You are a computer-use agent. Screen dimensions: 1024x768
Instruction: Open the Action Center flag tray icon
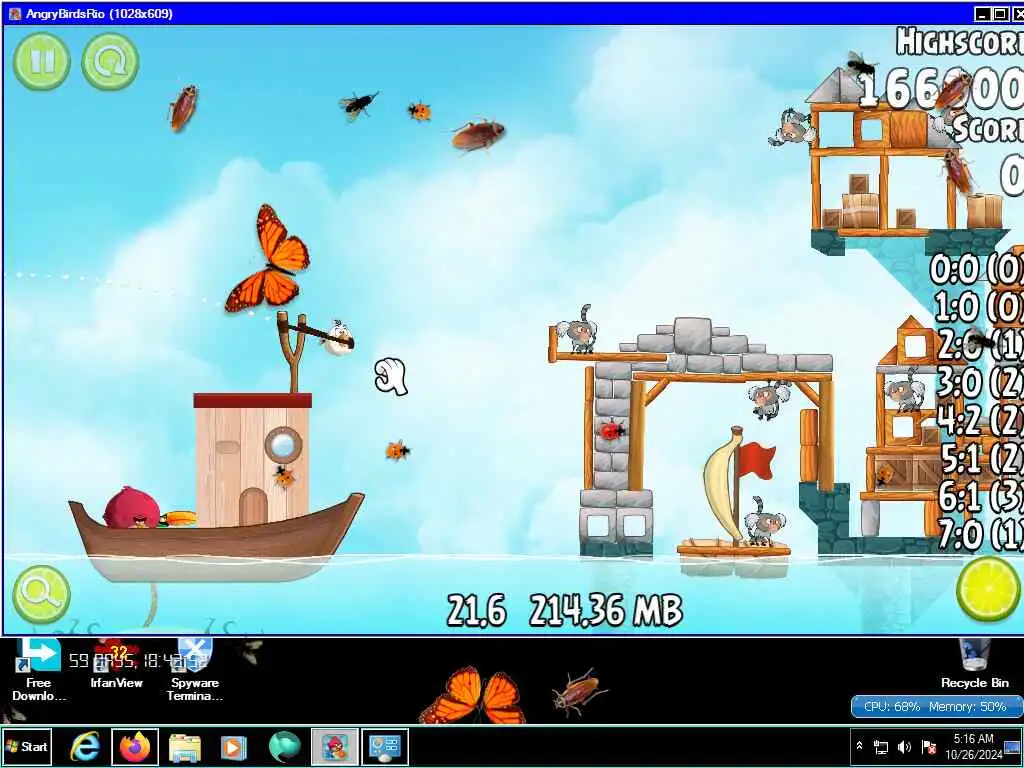point(928,746)
